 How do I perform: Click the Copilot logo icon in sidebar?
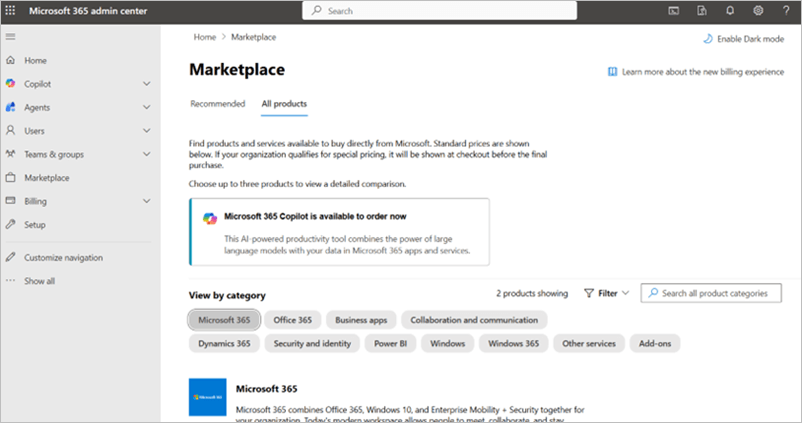tap(10, 83)
